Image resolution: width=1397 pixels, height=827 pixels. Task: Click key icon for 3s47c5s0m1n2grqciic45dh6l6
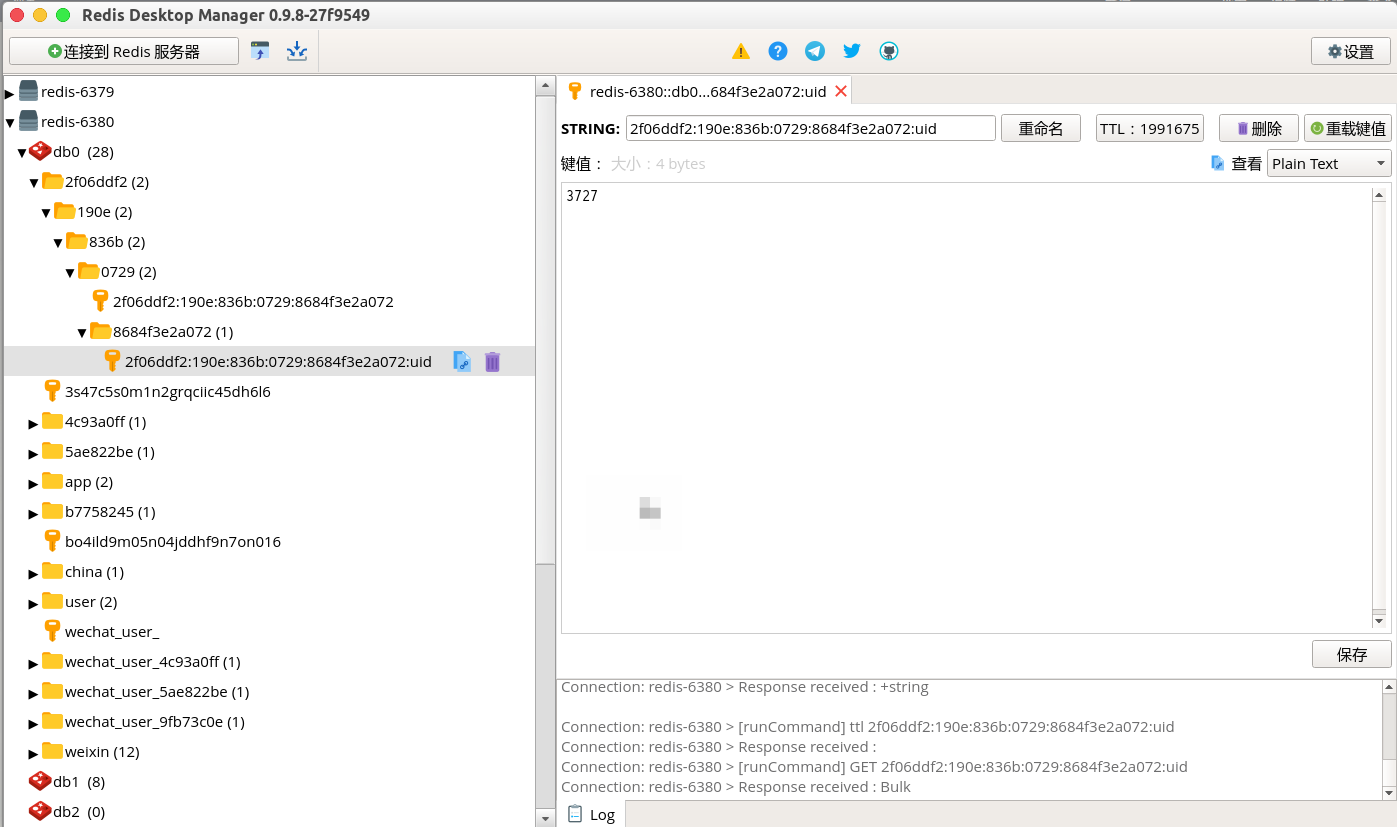tap(52, 391)
